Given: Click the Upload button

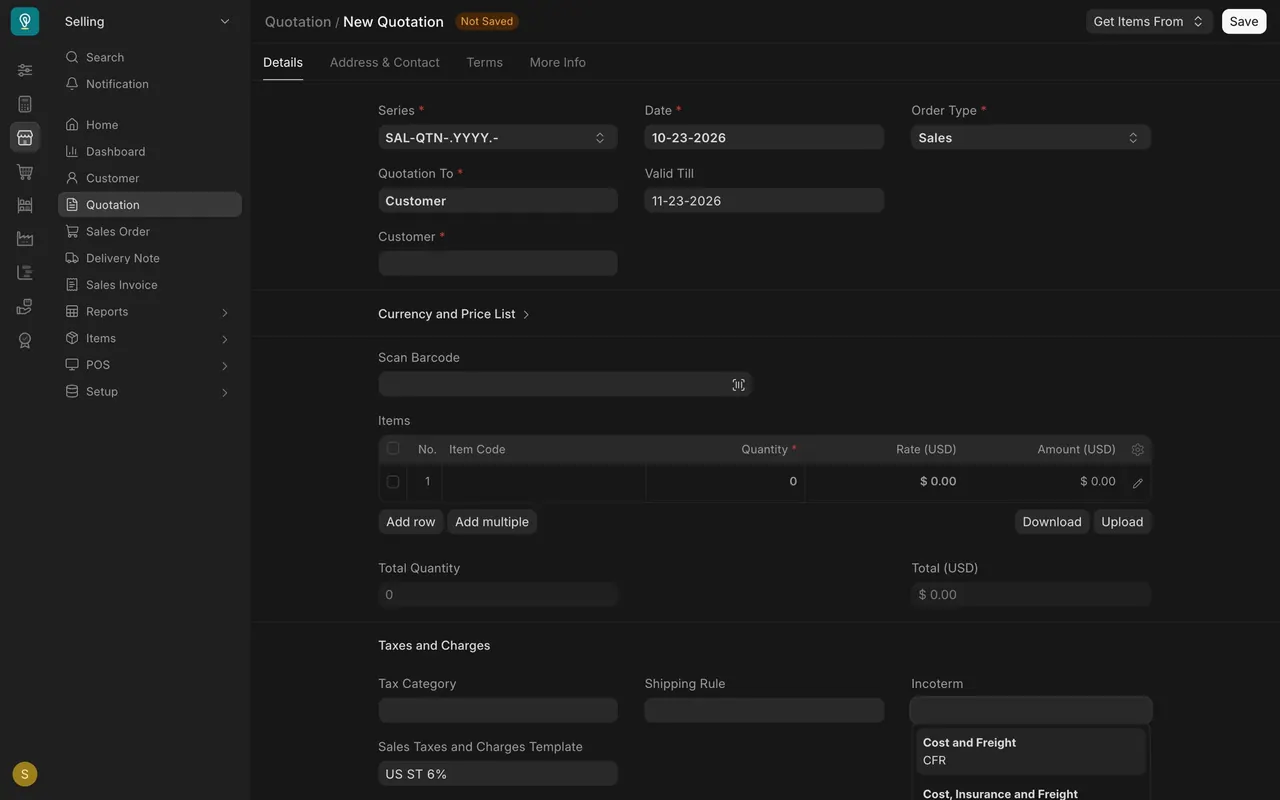Looking at the screenshot, I should pyautogui.click(x=1122, y=522).
